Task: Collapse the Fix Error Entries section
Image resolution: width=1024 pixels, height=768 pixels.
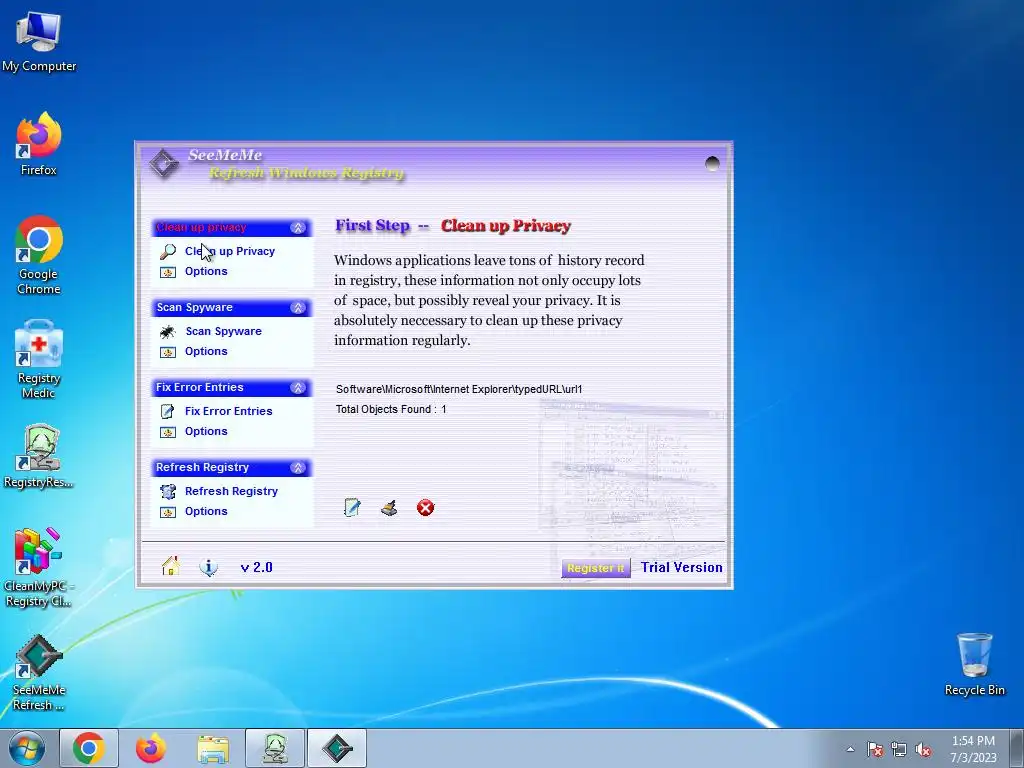Action: click(298, 388)
